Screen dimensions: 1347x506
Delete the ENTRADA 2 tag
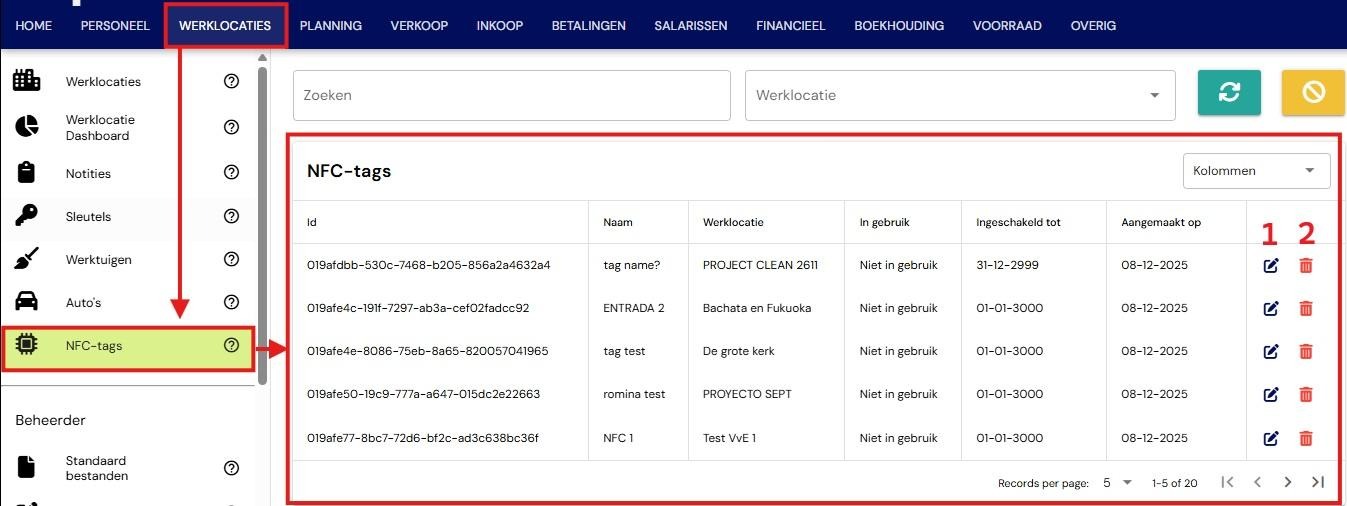1305,308
